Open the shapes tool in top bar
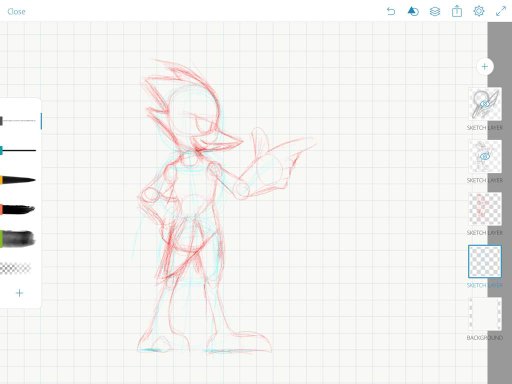Screen dimensions: 512x384 pos(413,11)
